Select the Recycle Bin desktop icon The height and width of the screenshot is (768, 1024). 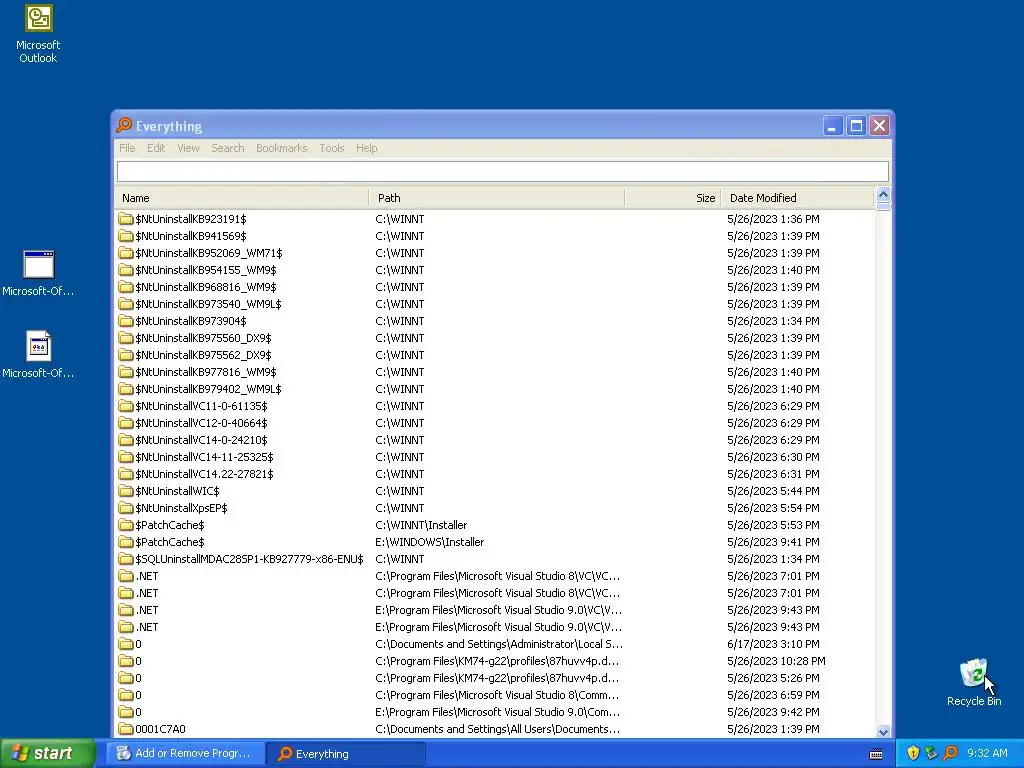(x=974, y=682)
